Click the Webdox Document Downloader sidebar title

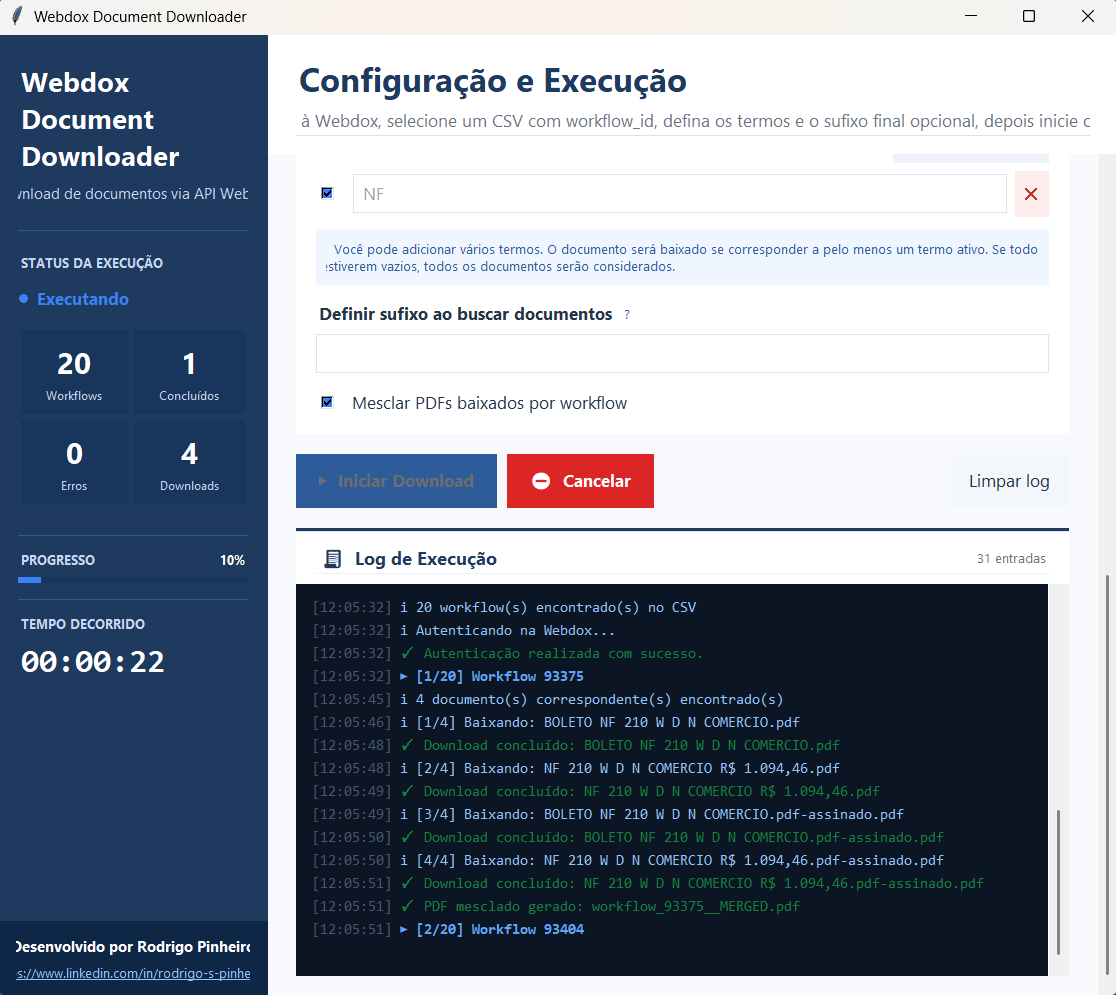100,120
